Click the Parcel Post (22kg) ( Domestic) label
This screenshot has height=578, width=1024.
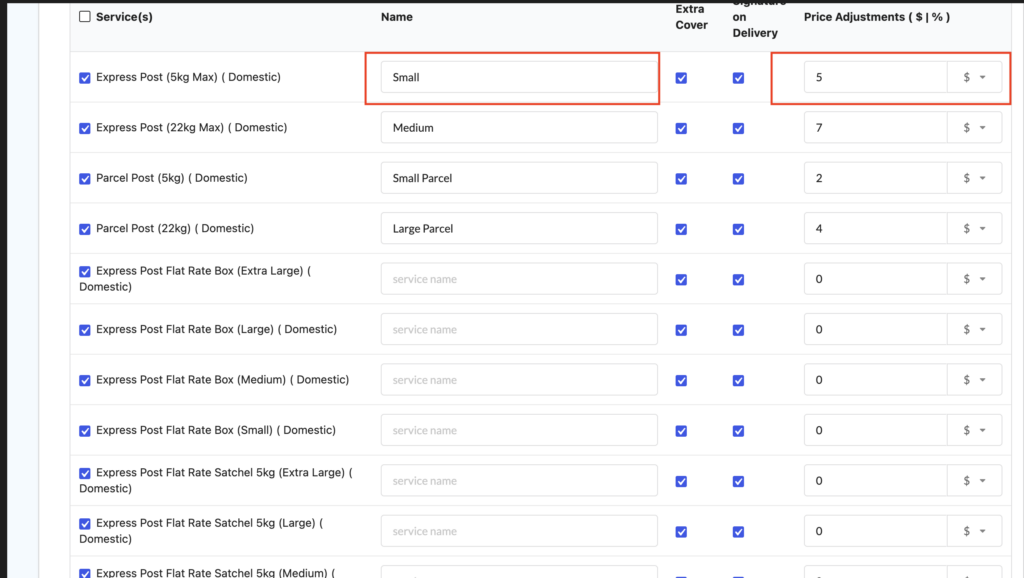175,228
